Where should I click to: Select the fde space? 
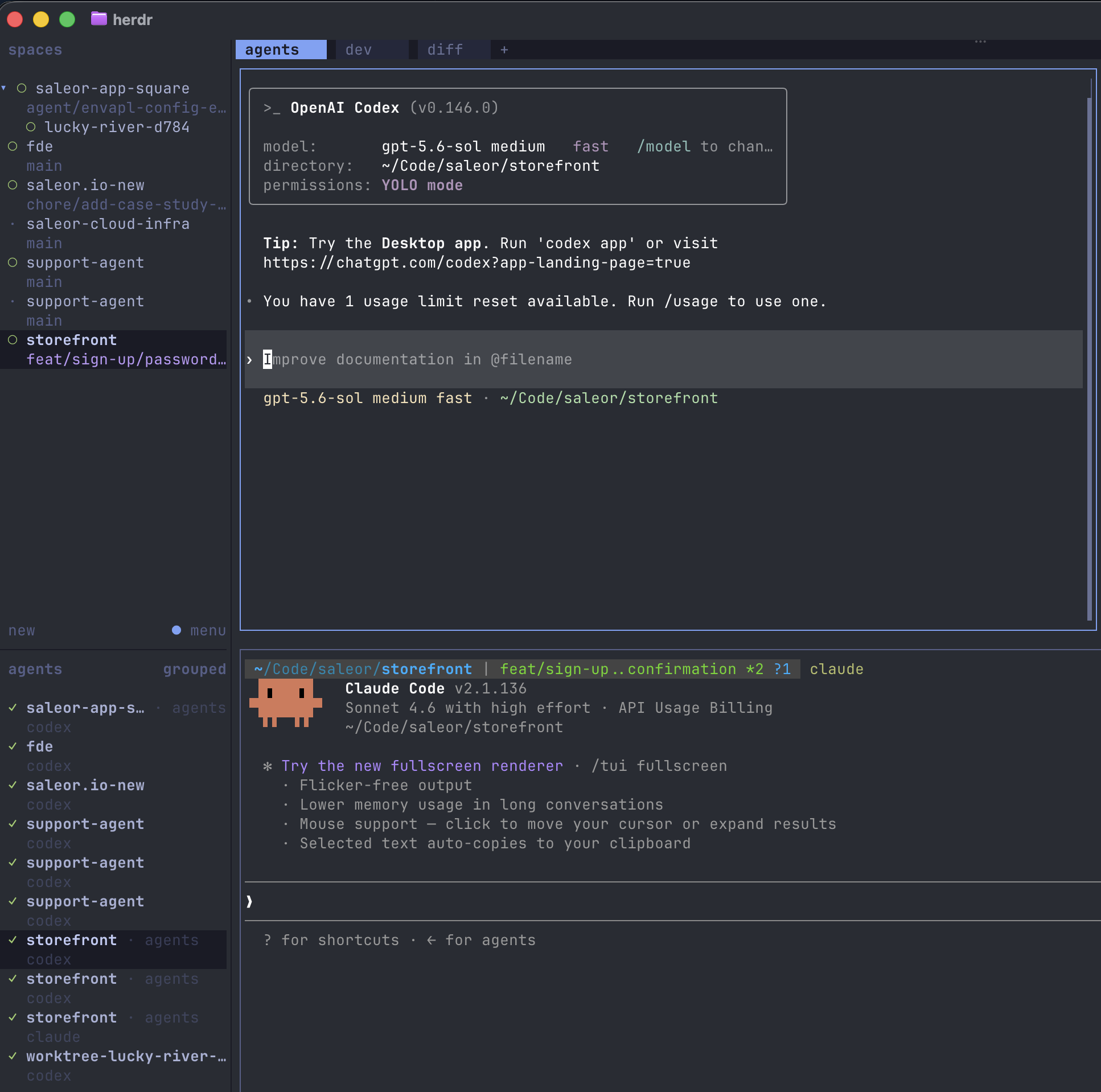click(x=40, y=146)
